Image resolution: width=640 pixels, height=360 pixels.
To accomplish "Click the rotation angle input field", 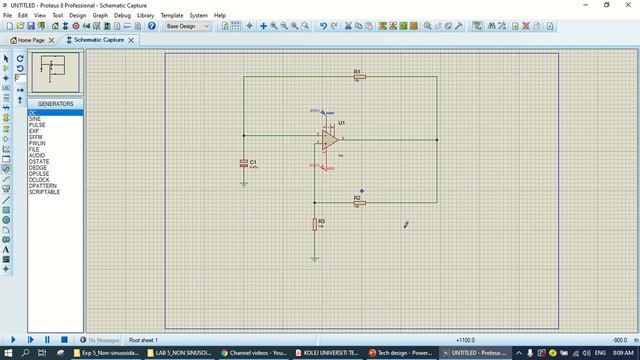I will click(x=20, y=78).
